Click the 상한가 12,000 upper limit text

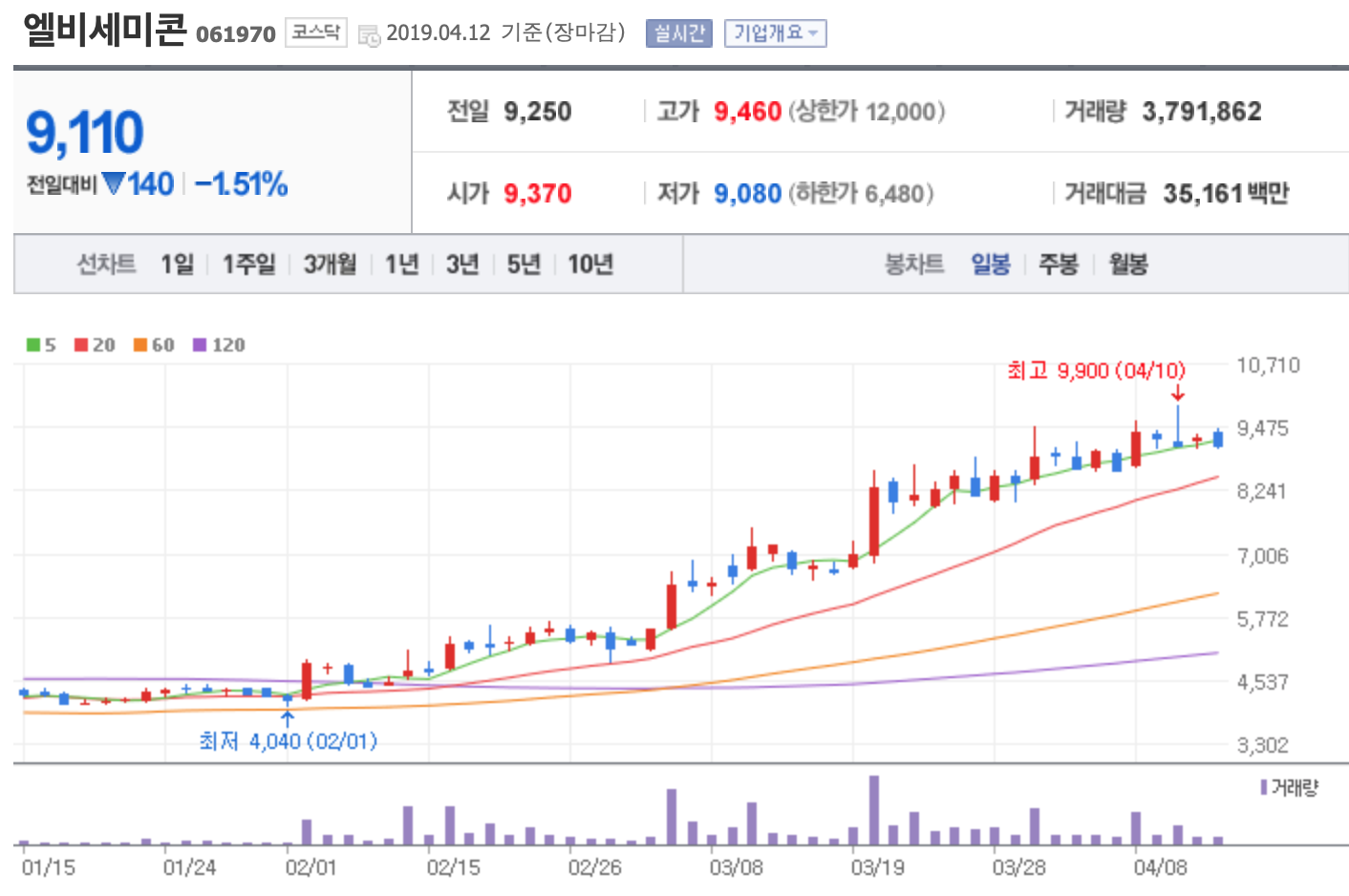point(867,112)
